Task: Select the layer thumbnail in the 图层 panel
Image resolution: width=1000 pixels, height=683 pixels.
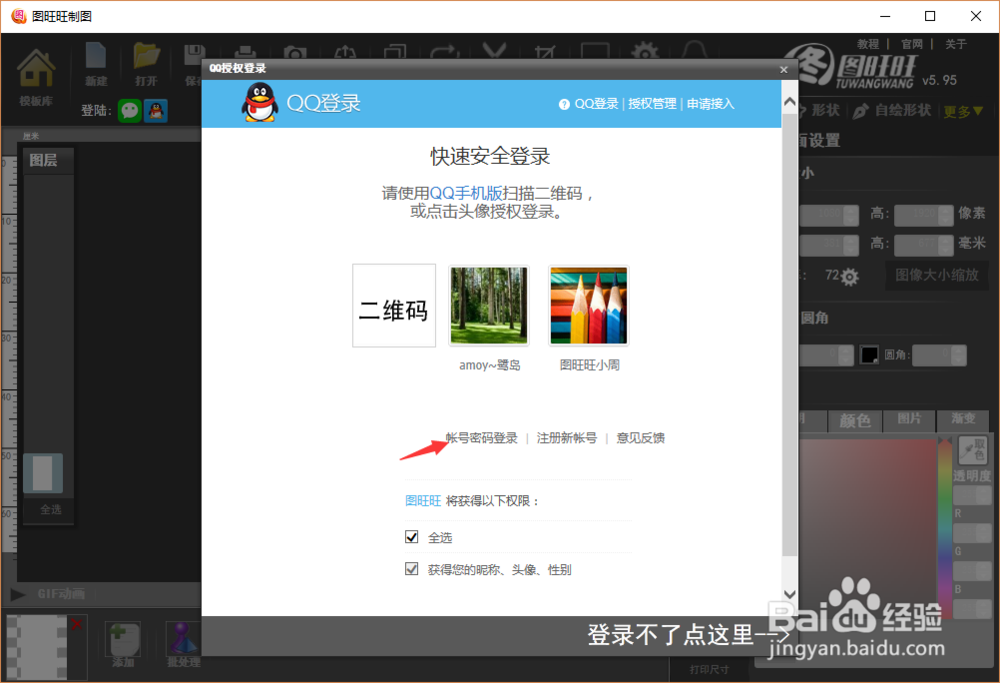Action: coord(43,473)
